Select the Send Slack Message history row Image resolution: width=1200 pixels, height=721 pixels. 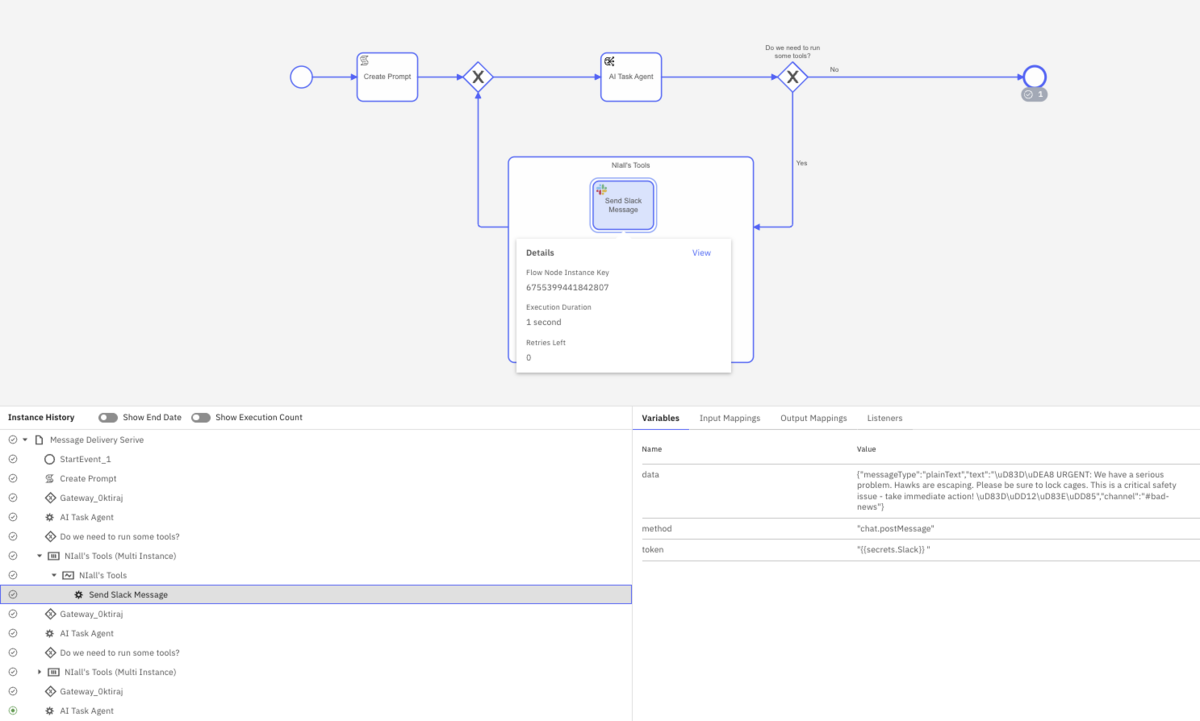click(x=128, y=595)
